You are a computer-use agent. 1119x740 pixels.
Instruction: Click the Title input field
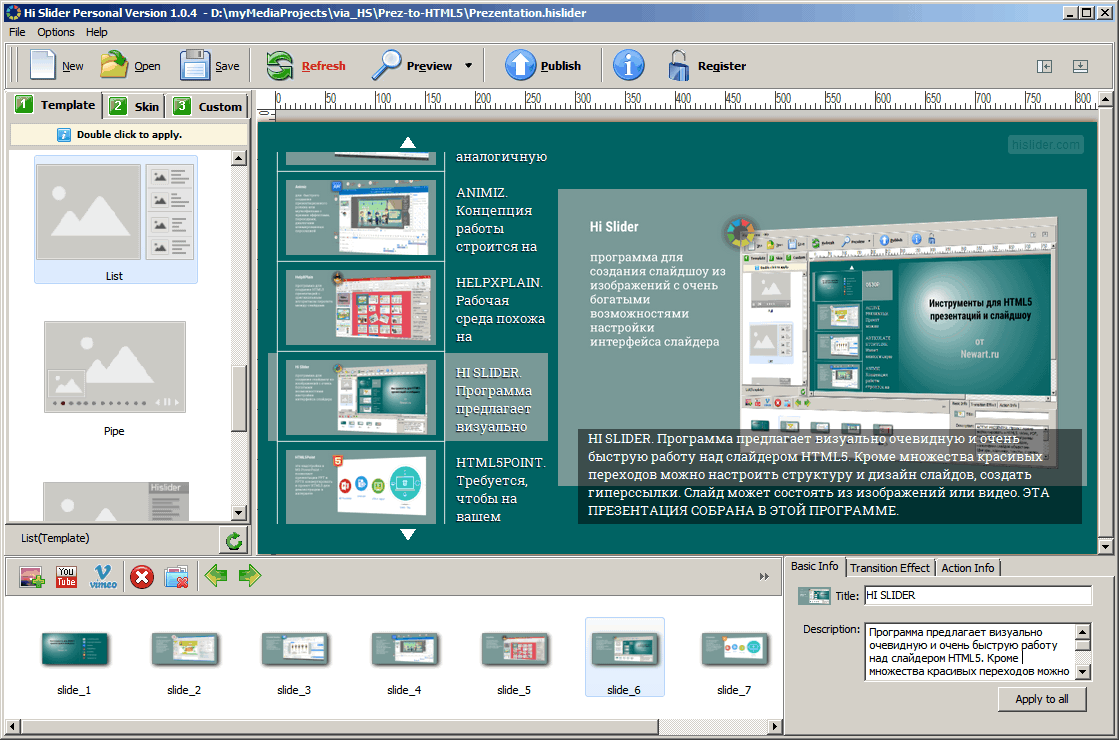(978, 595)
